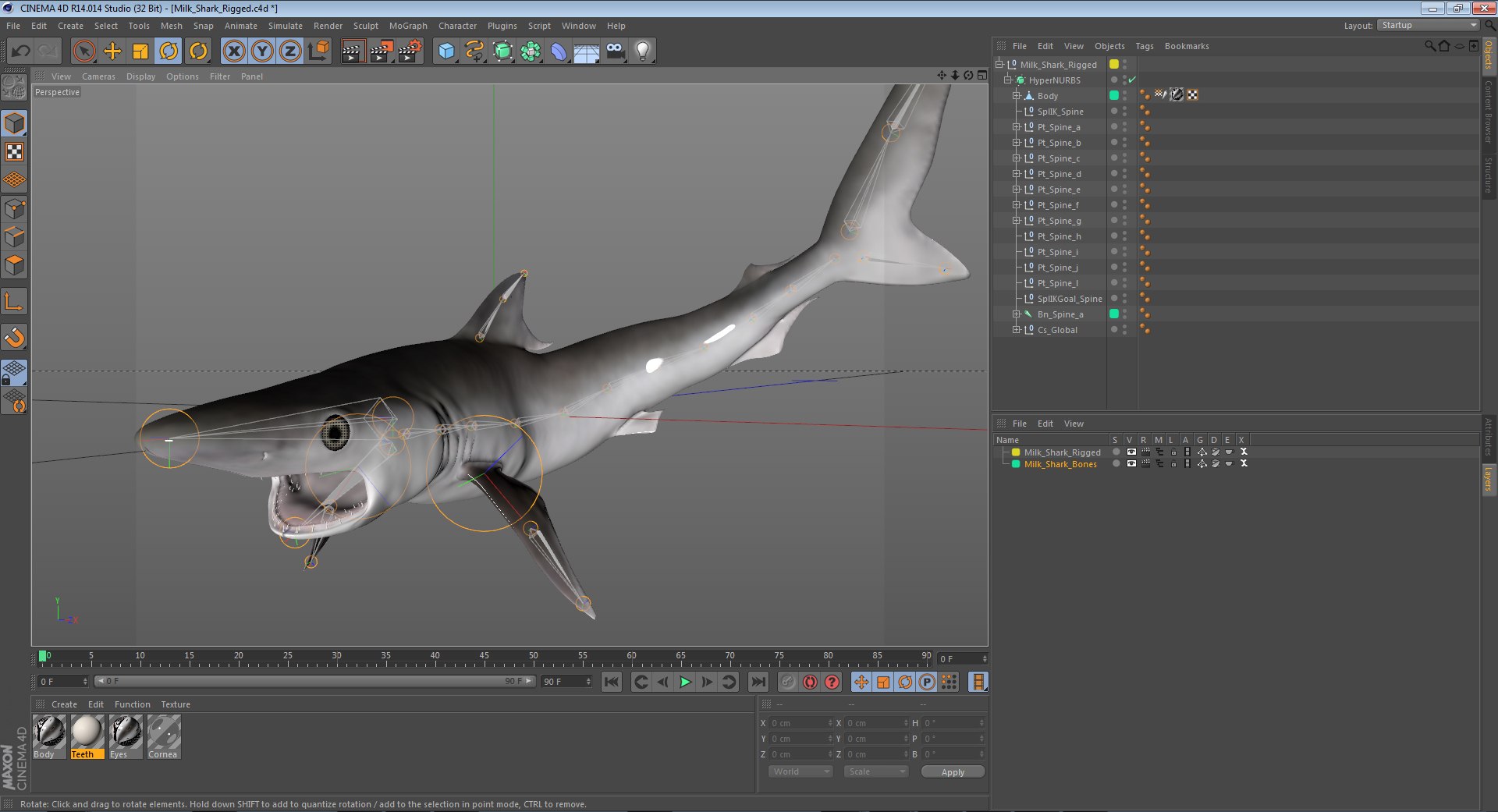Switch to Texture mode checker icon

pyautogui.click(x=15, y=152)
